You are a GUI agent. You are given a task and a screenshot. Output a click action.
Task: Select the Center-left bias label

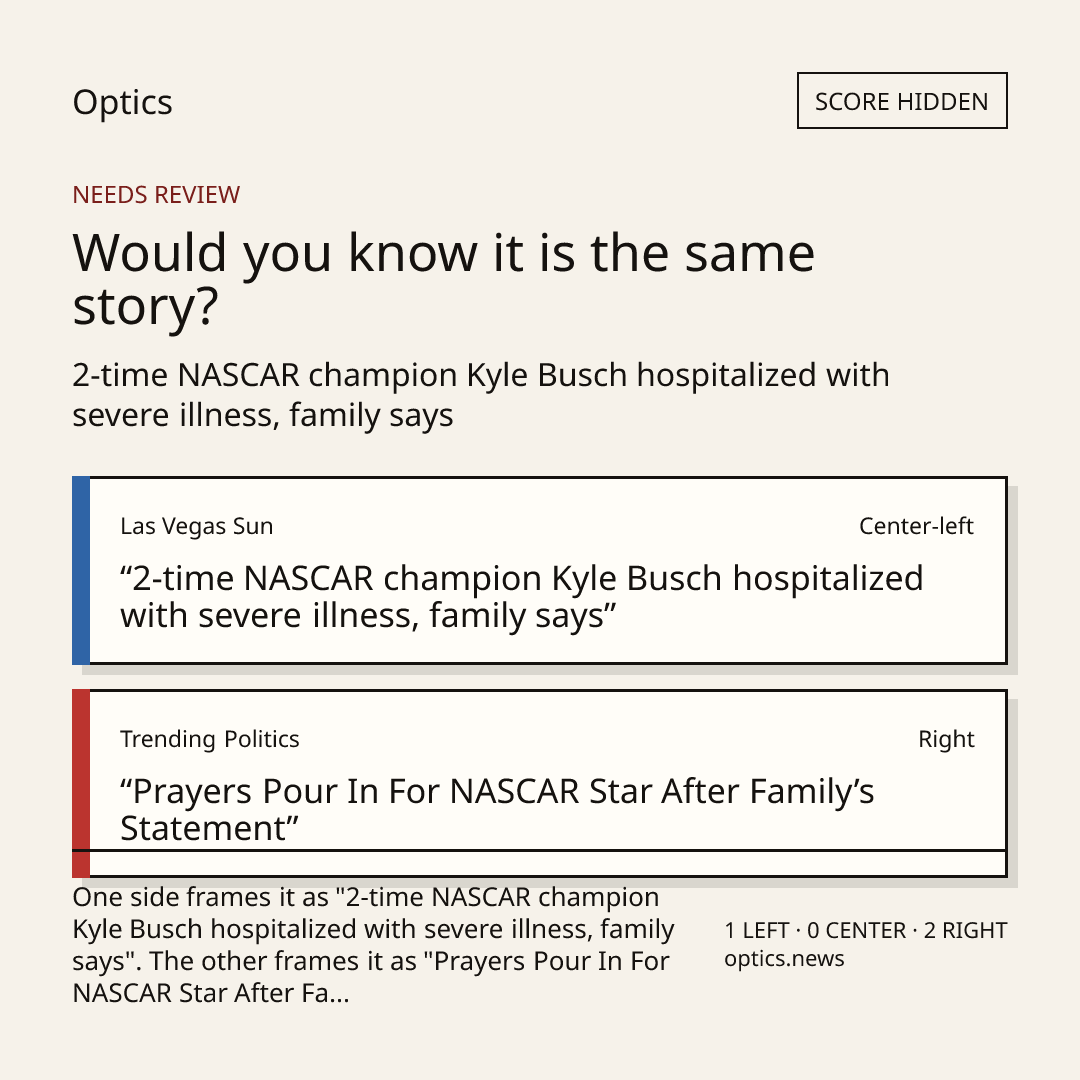click(916, 526)
